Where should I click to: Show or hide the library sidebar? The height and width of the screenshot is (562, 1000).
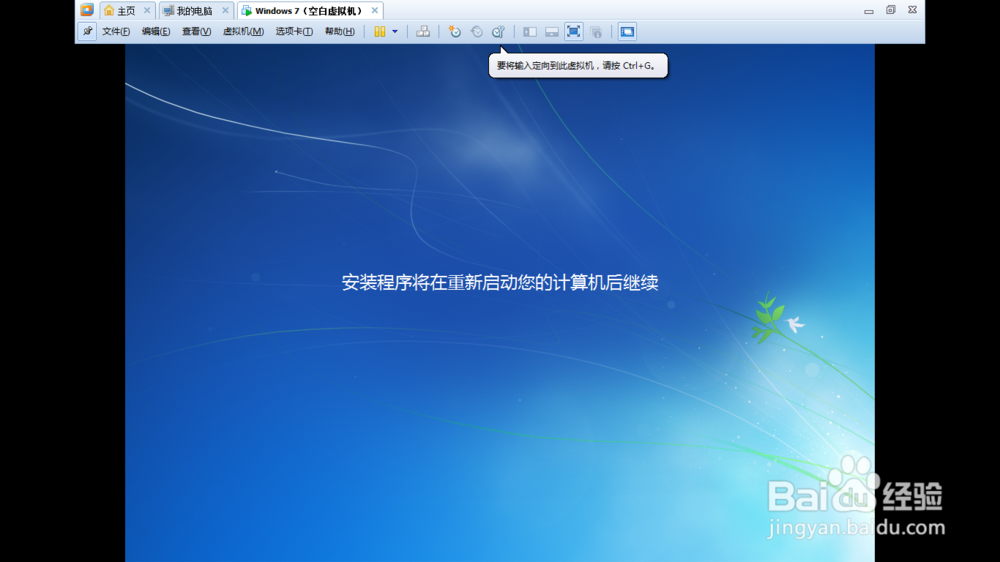click(529, 31)
